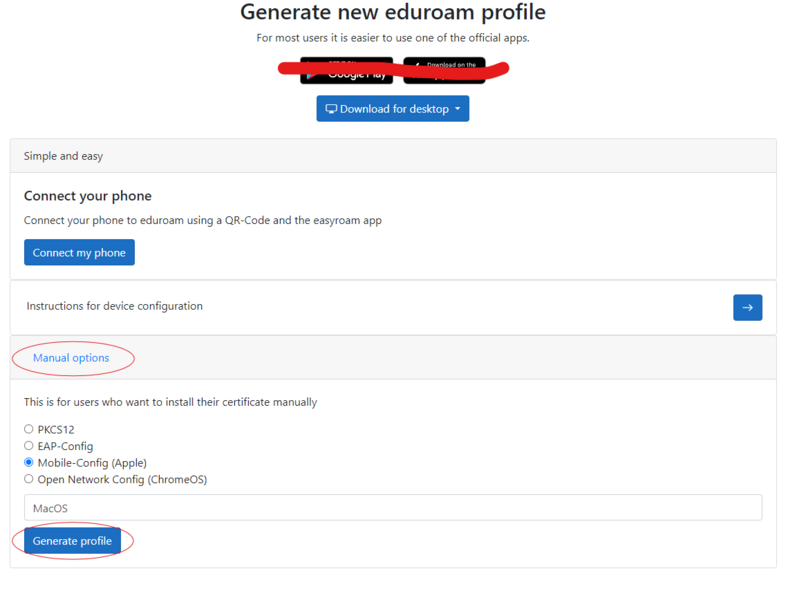Open the App Store download badge
This screenshot has height=600, width=797.
tap(444, 71)
